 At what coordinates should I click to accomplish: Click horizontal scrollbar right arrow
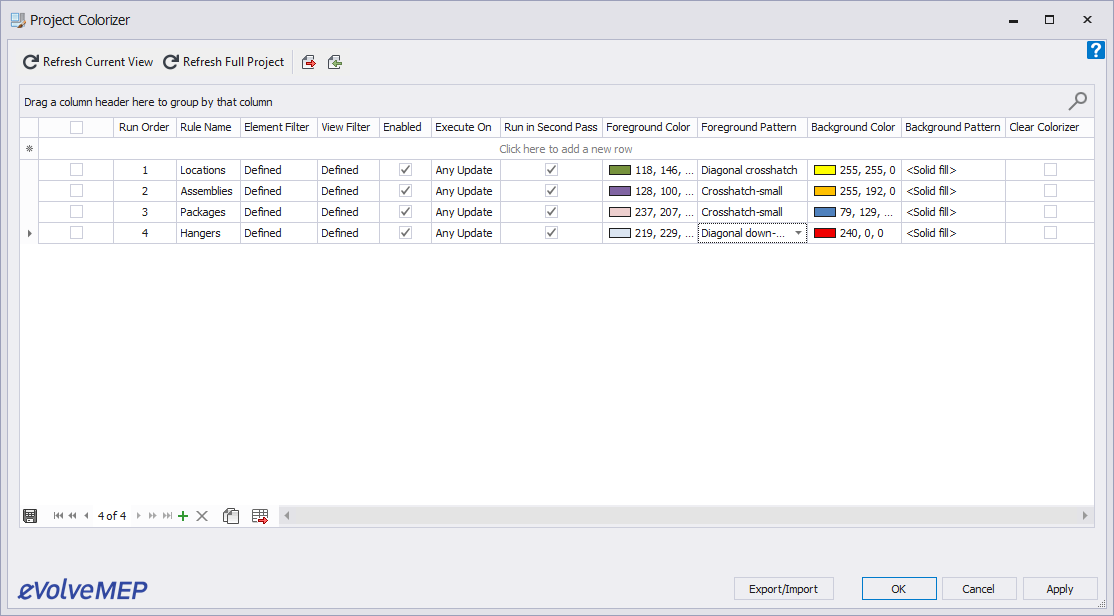pos(1085,516)
